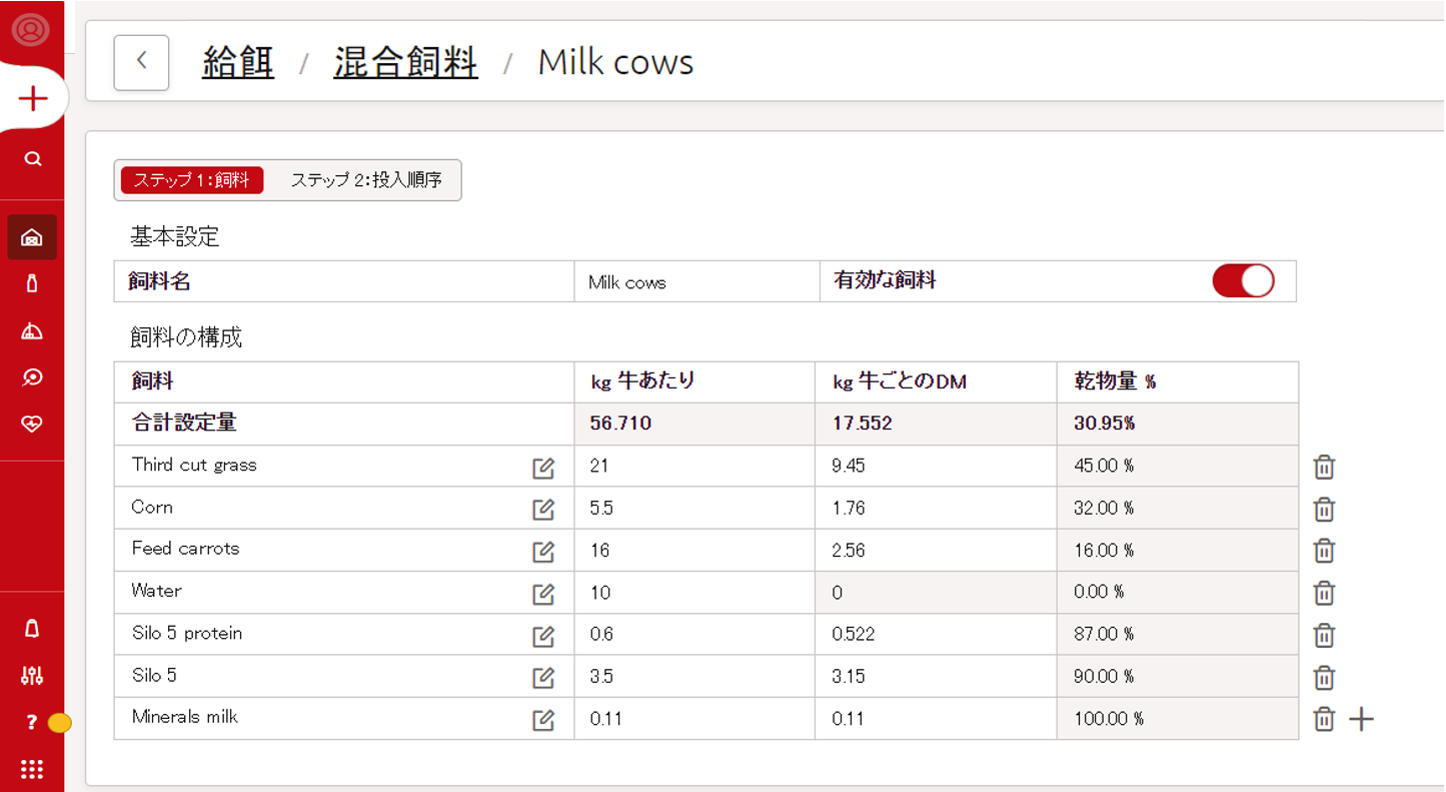Edit the Water feed entry

click(x=543, y=593)
